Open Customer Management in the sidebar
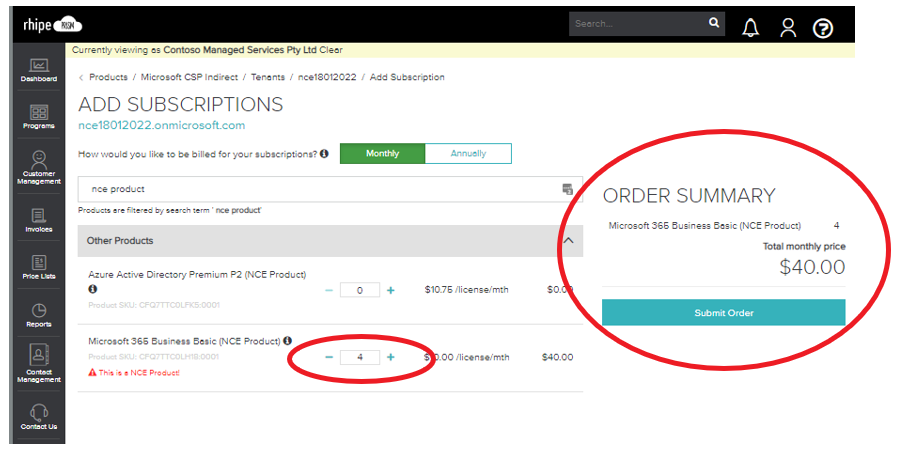Viewport: 907px width, 456px height. (x=39, y=168)
